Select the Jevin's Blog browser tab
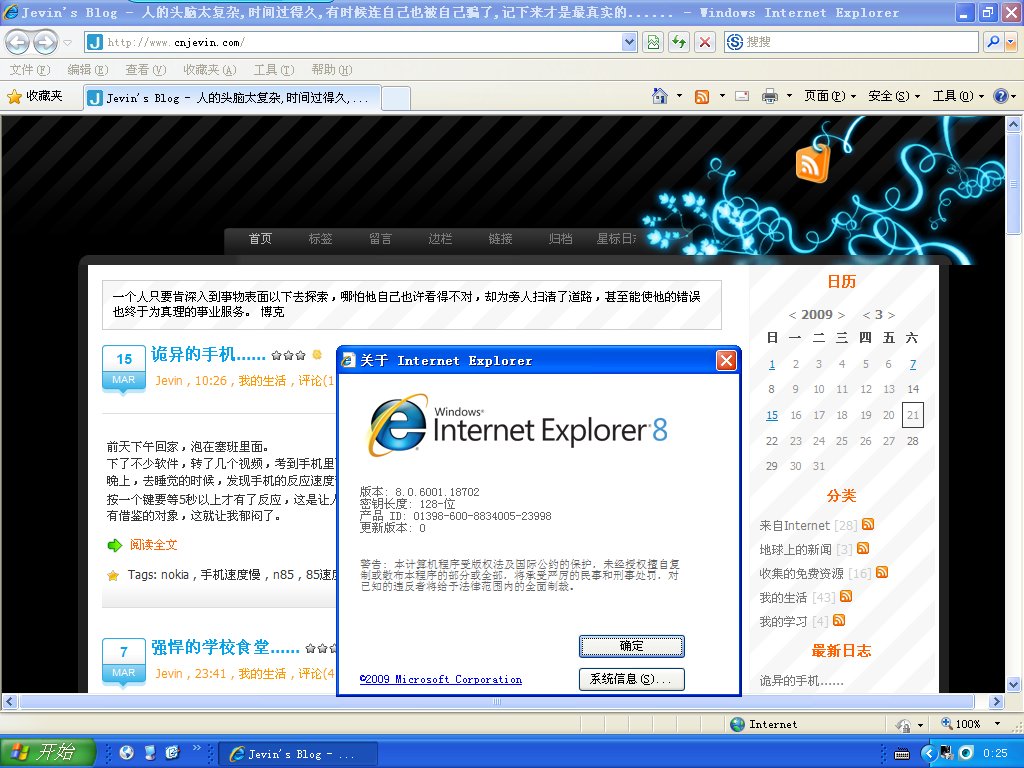Image resolution: width=1024 pixels, height=768 pixels. pyautogui.click(x=232, y=98)
